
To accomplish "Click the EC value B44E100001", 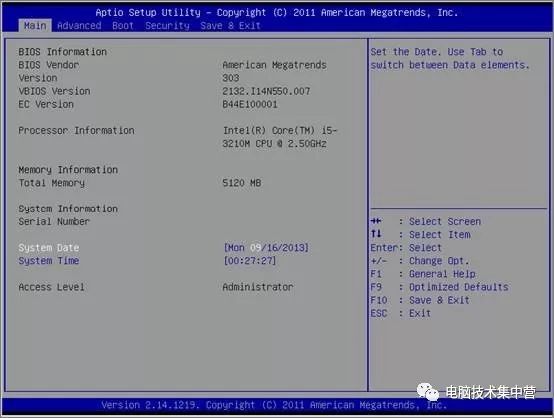I will 250,104.
